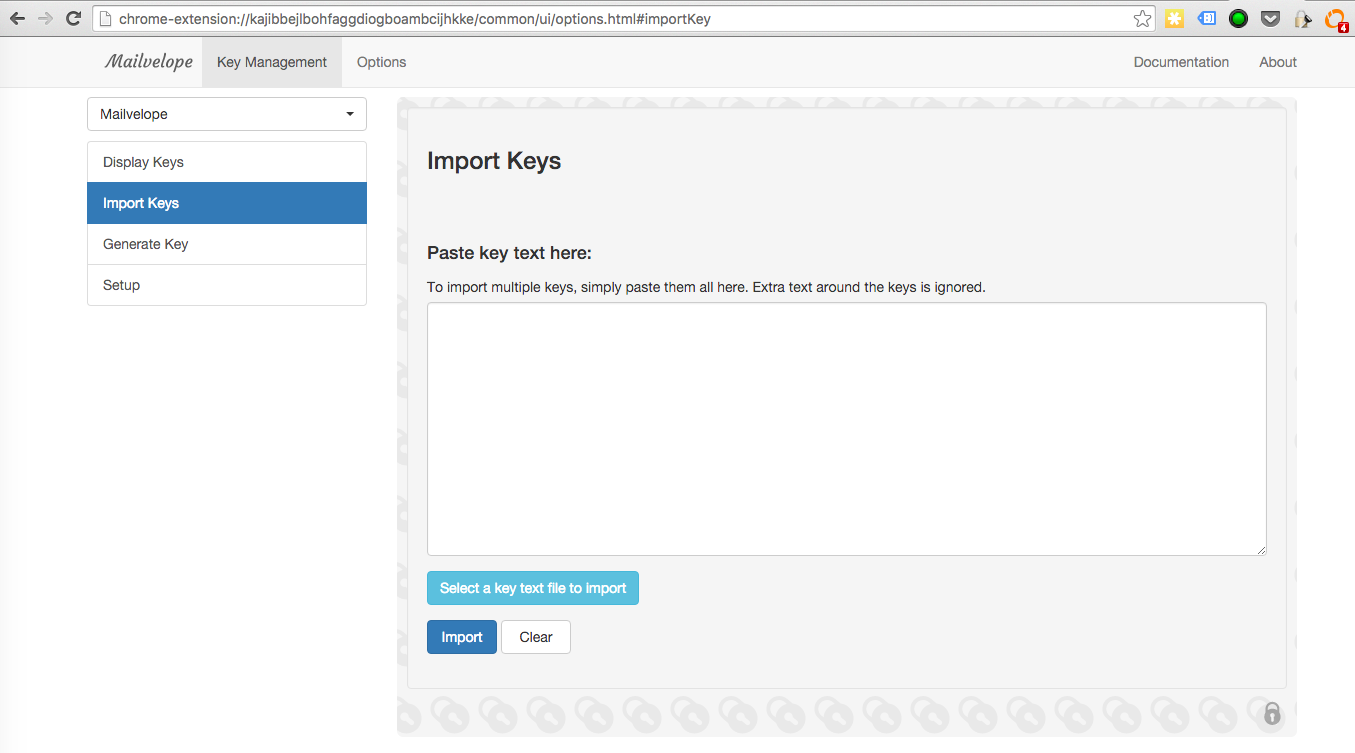1355x753 pixels.
Task: Open the Key Management tab
Action: point(272,62)
